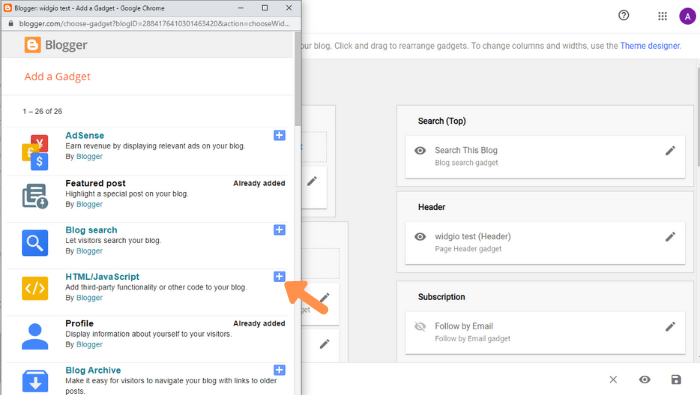Add the HTML/JavaScript gadget plus button
The image size is (700, 395).
tap(279, 277)
